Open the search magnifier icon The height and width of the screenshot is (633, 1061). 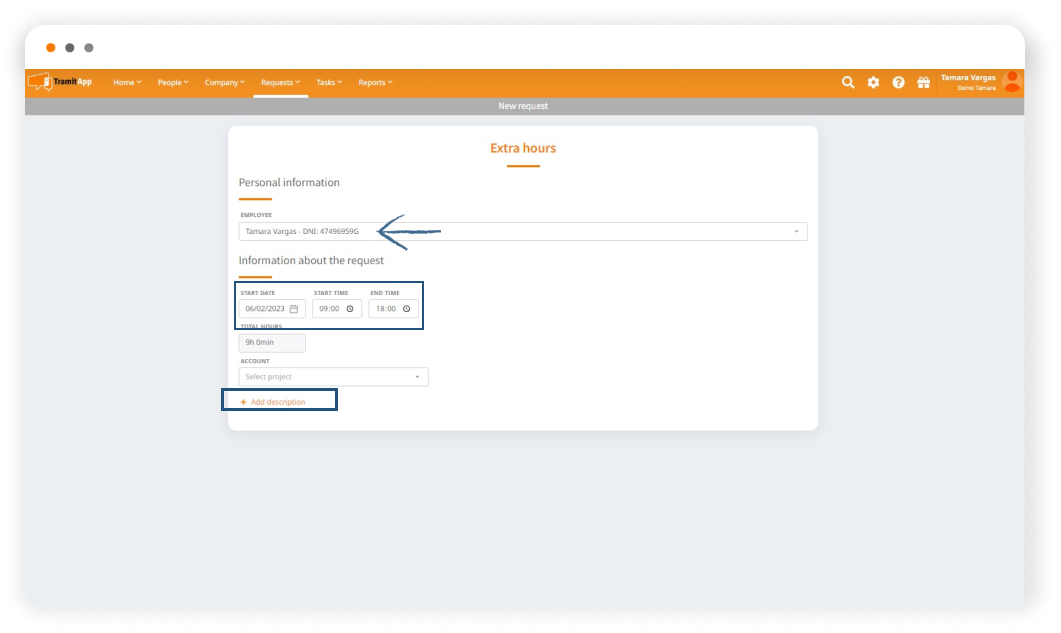[x=848, y=82]
